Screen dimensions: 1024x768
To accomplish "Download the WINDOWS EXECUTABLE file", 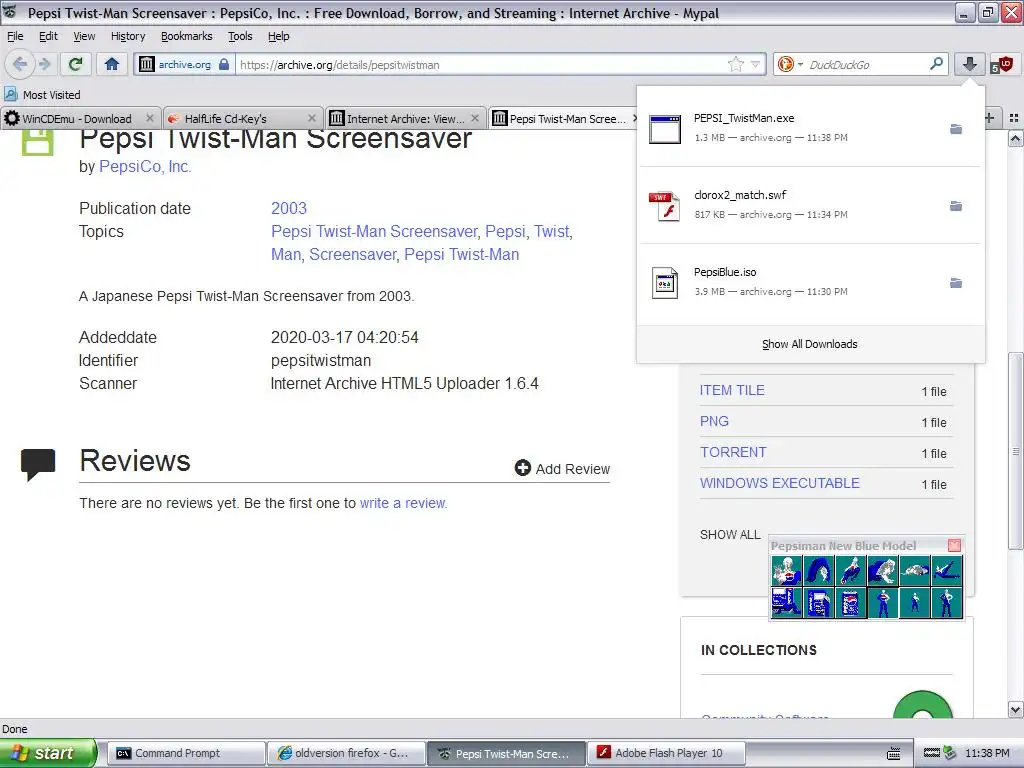I will coord(780,483).
